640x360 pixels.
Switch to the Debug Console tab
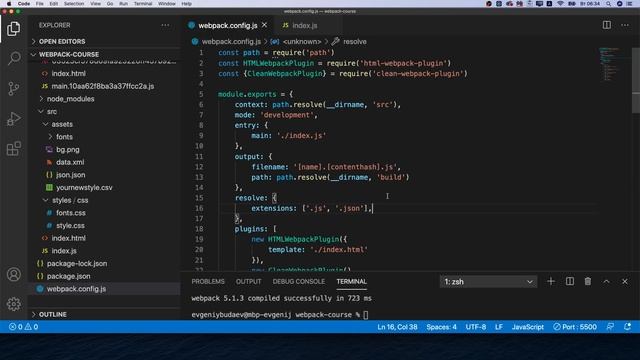[298, 281]
